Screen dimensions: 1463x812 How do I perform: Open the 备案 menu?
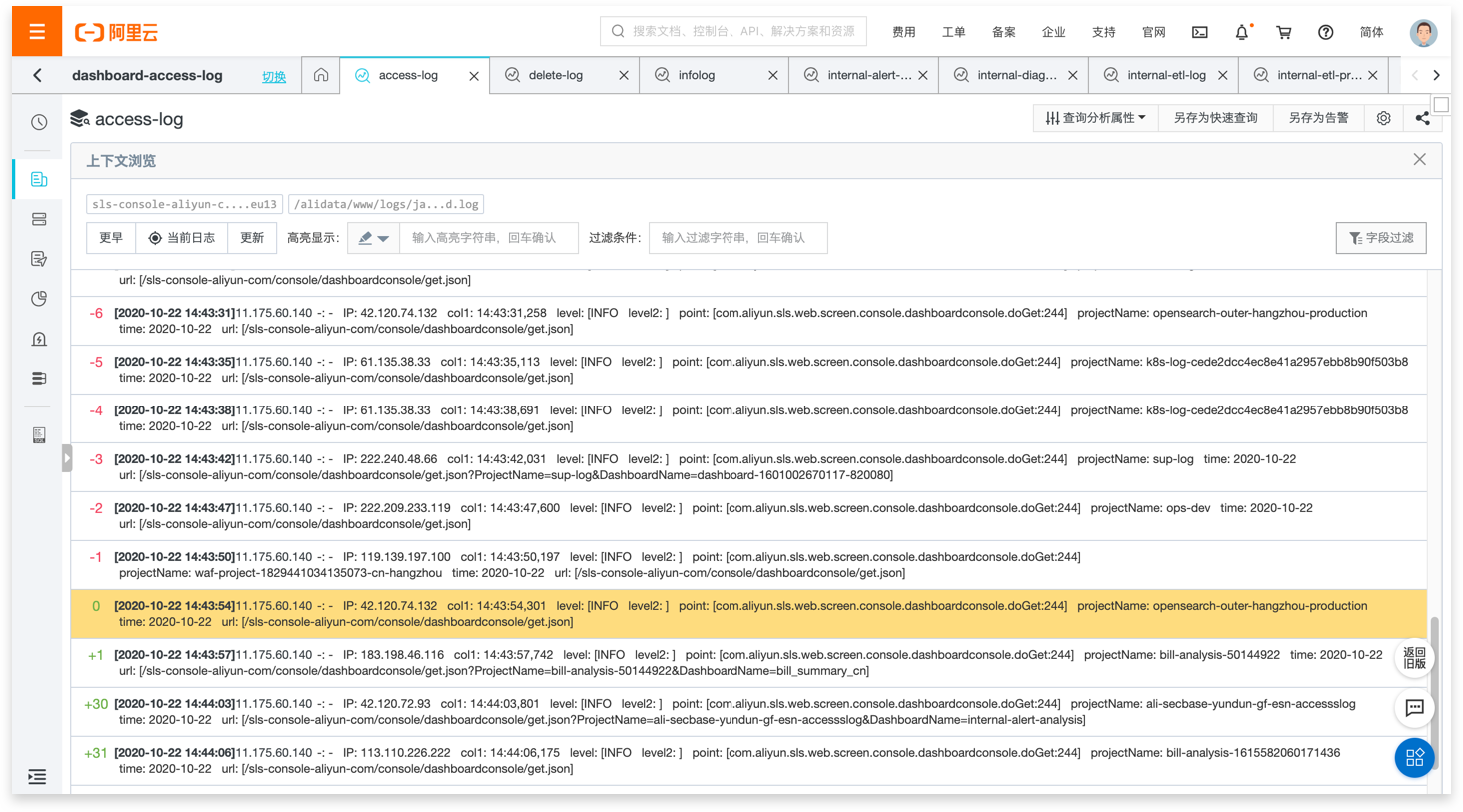click(1004, 32)
